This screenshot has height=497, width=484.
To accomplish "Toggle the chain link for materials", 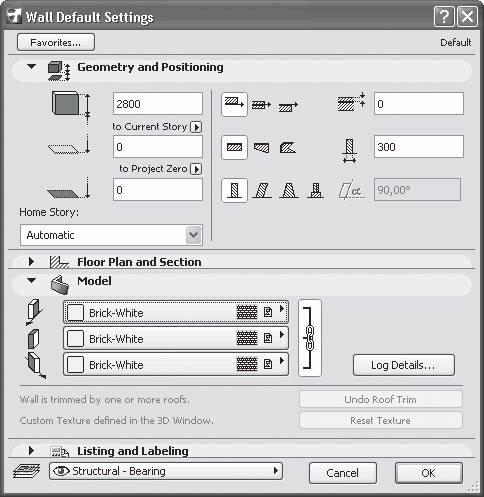I will [x=310, y=338].
